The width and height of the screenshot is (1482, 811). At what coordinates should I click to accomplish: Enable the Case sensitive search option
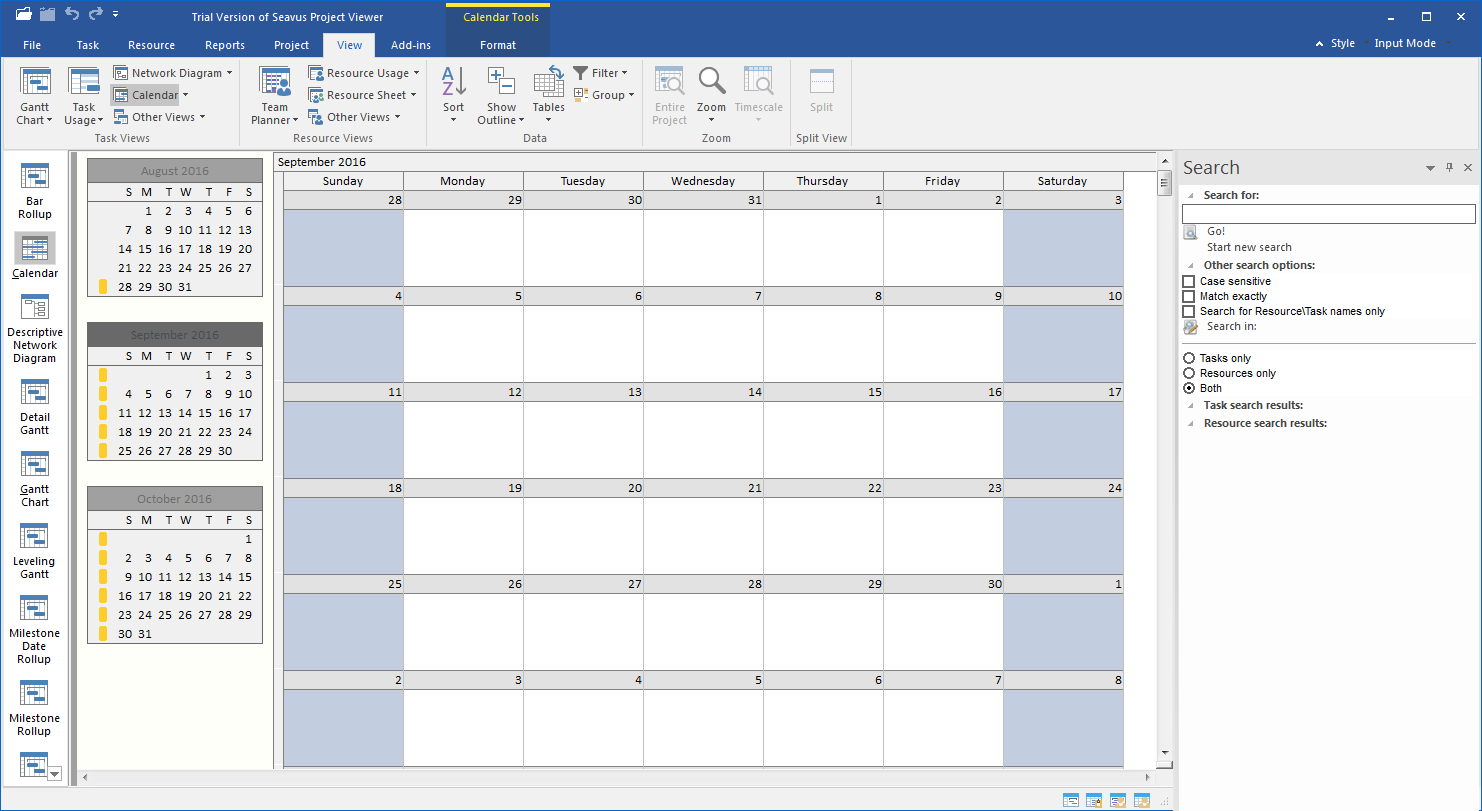point(1189,281)
